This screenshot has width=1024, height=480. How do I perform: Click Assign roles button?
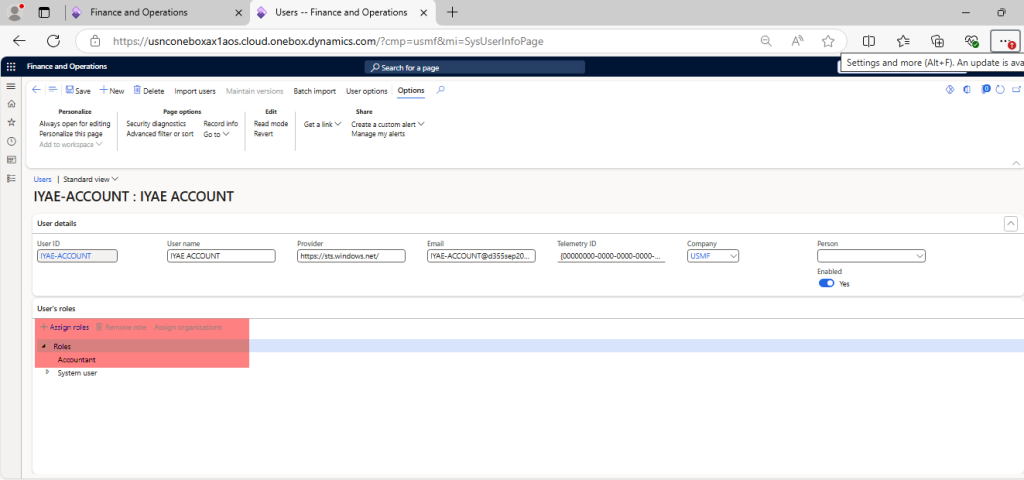pyautogui.click(x=65, y=327)
